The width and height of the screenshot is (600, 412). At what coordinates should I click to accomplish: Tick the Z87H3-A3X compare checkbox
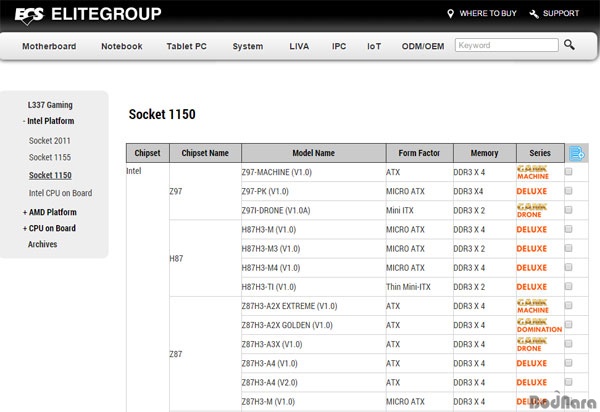[x=569, y=344]
